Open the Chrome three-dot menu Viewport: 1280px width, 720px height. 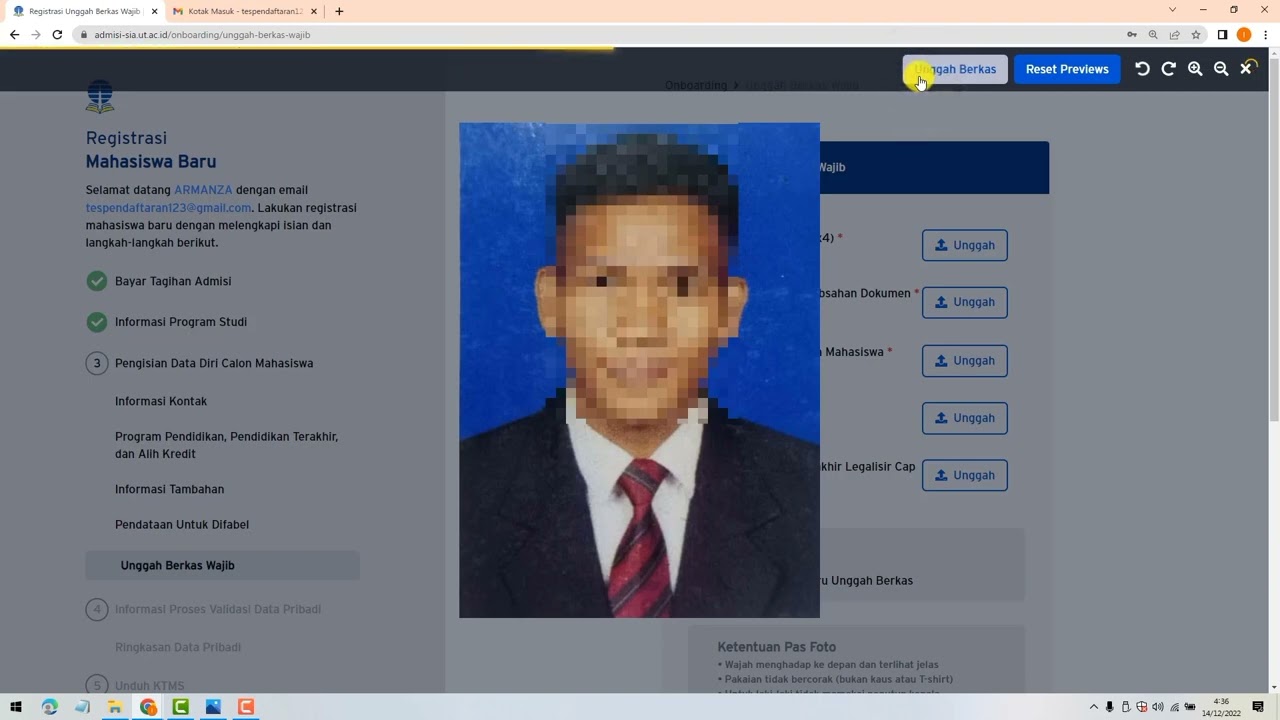[x=1266, y=34]
